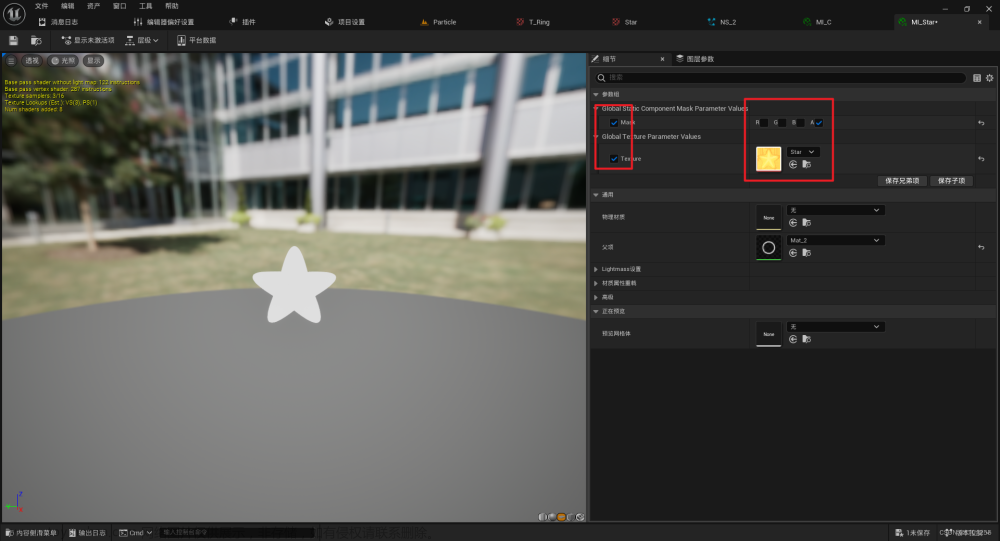Switch to the 插件 tab
The height and width of the screenshot is (541, 1000).
[x=242, y=22]
